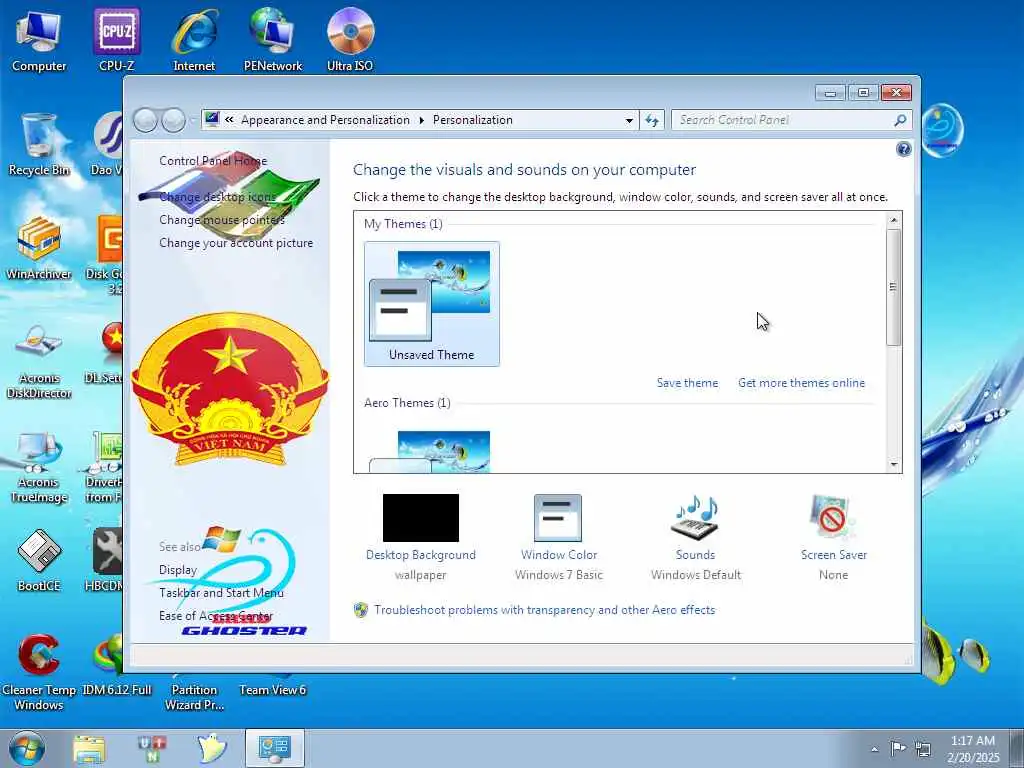Open Taskbar and Start Menu link
Screen dimensions: 1024x768
point(221,592)
